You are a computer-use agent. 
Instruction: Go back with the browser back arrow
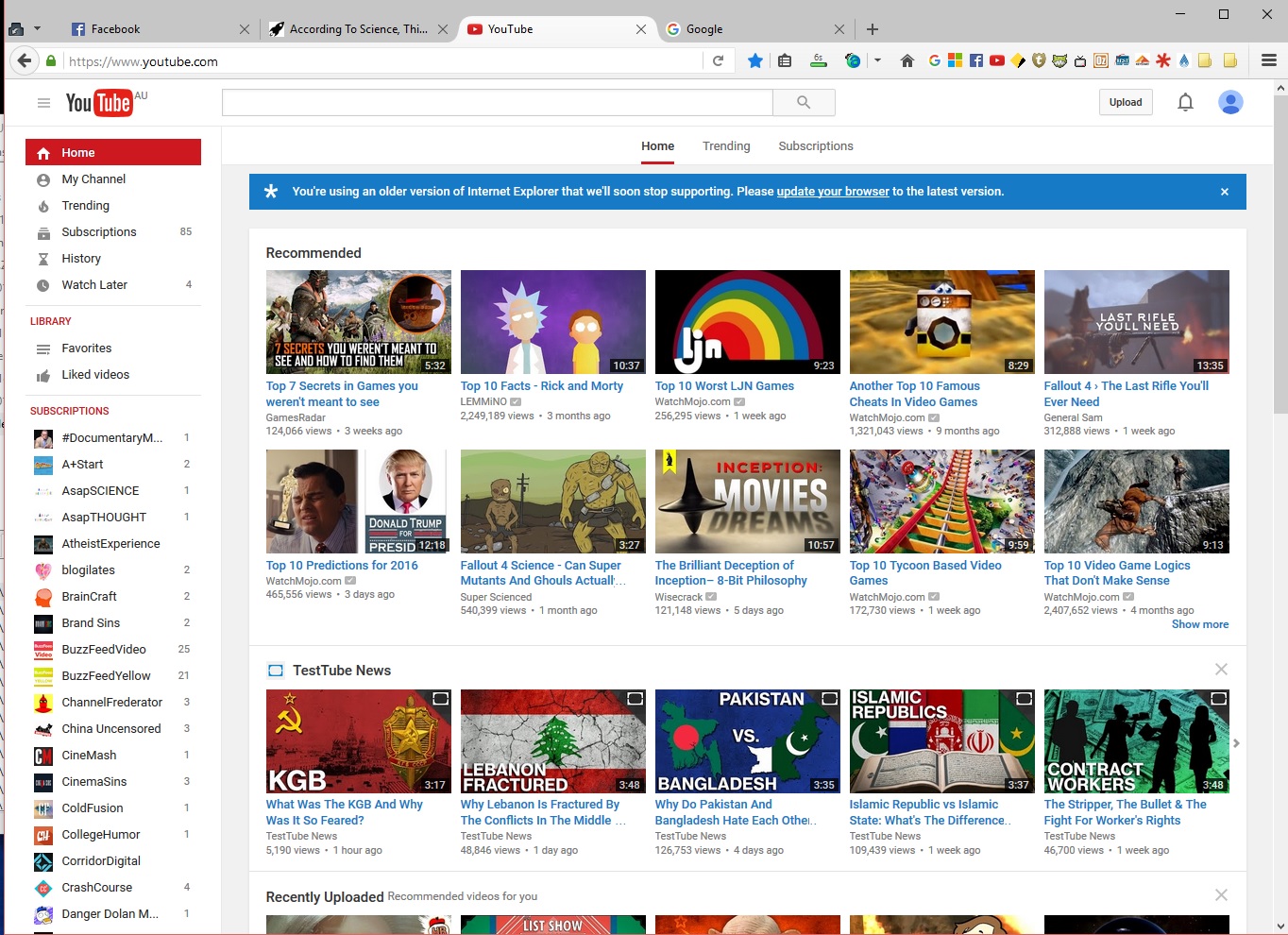pyautogui.click(x=24, y=61)
